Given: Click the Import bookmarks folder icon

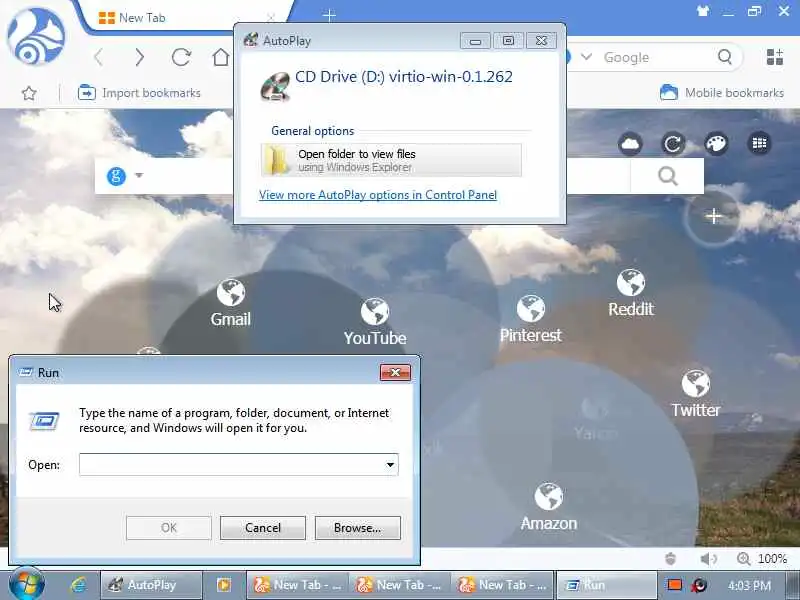Looking at the screenshot, I should point(86,93).
